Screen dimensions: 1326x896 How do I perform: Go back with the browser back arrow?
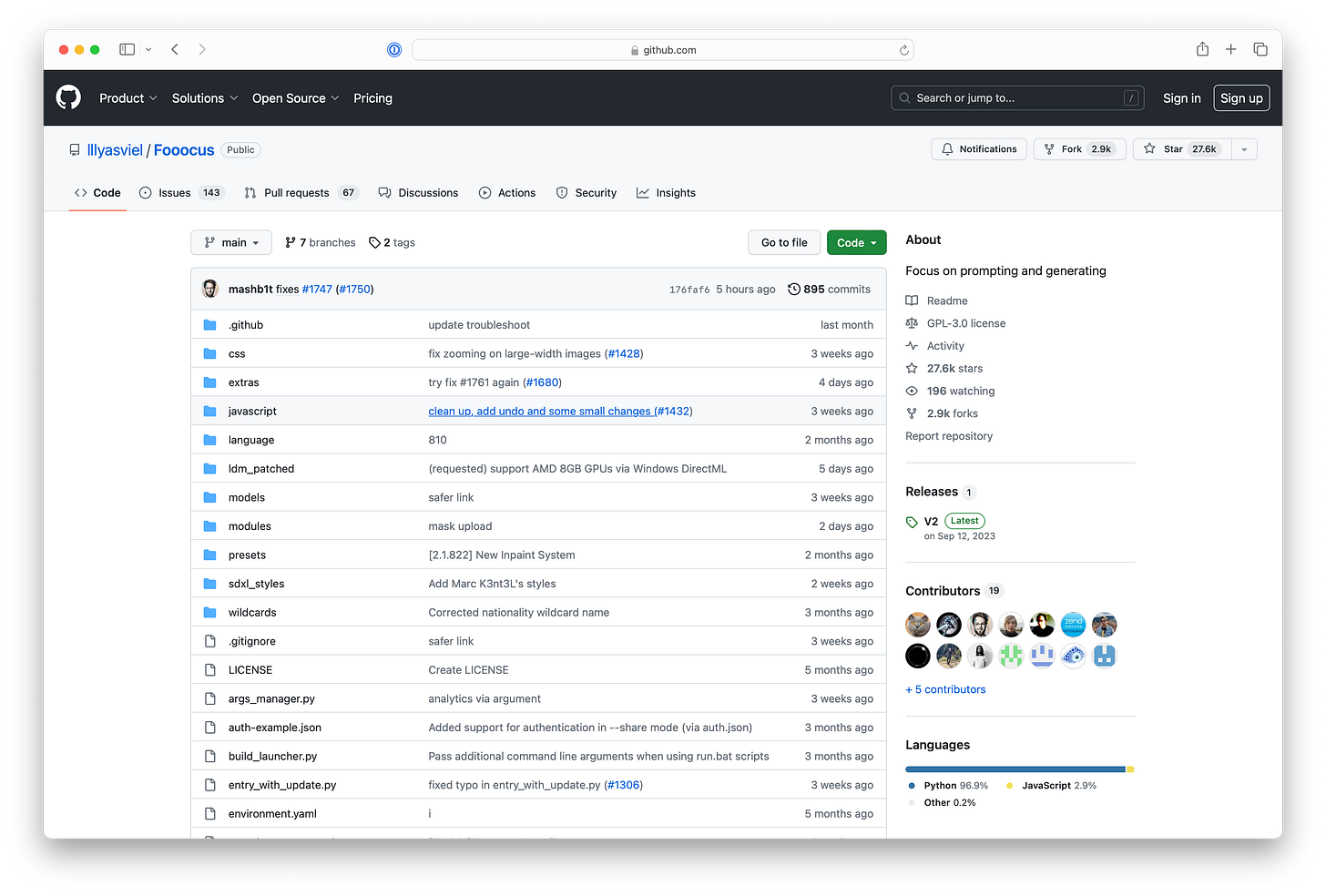[175, 49]
